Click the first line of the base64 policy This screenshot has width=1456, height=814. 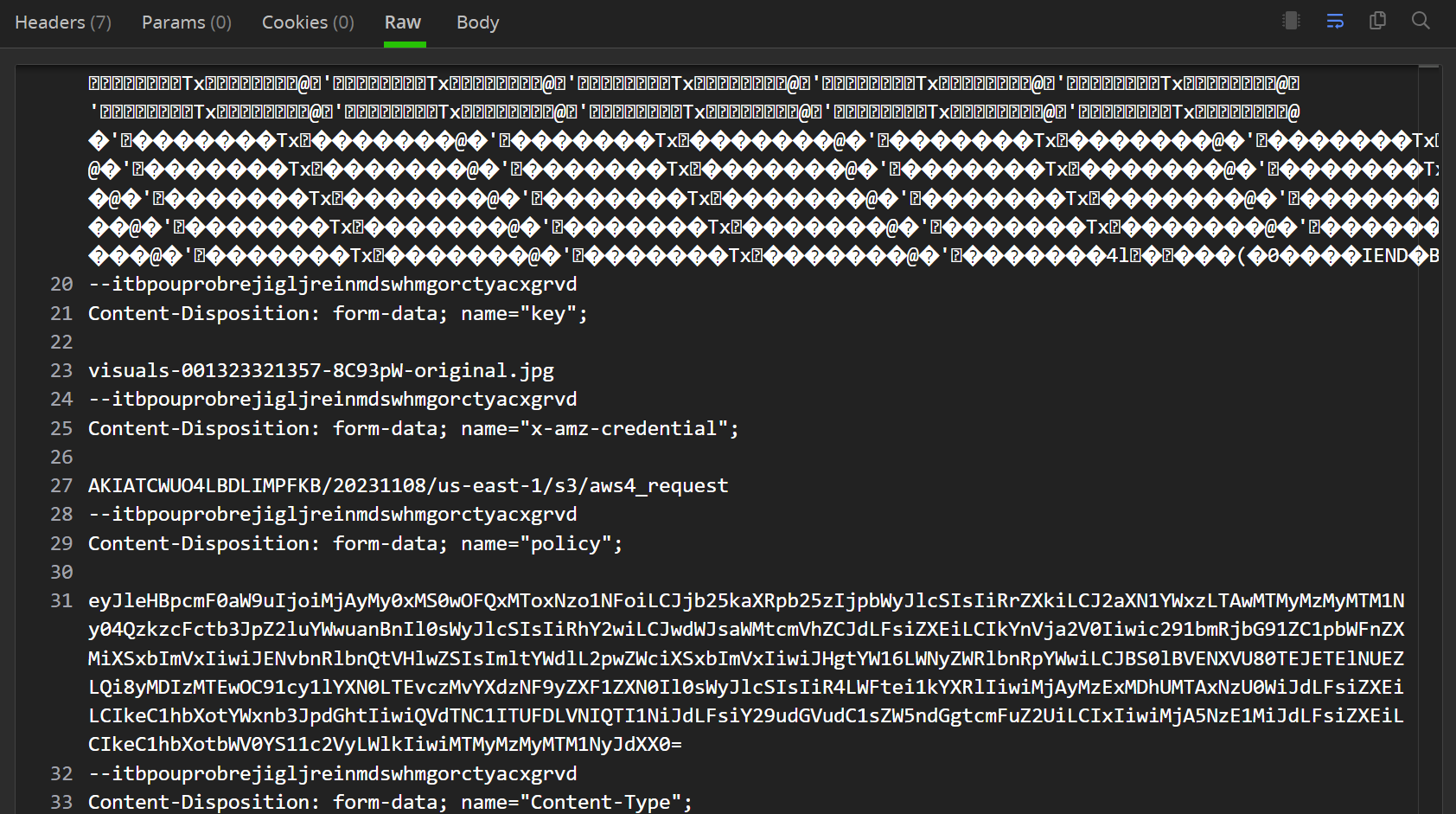(x=745, y=601)
